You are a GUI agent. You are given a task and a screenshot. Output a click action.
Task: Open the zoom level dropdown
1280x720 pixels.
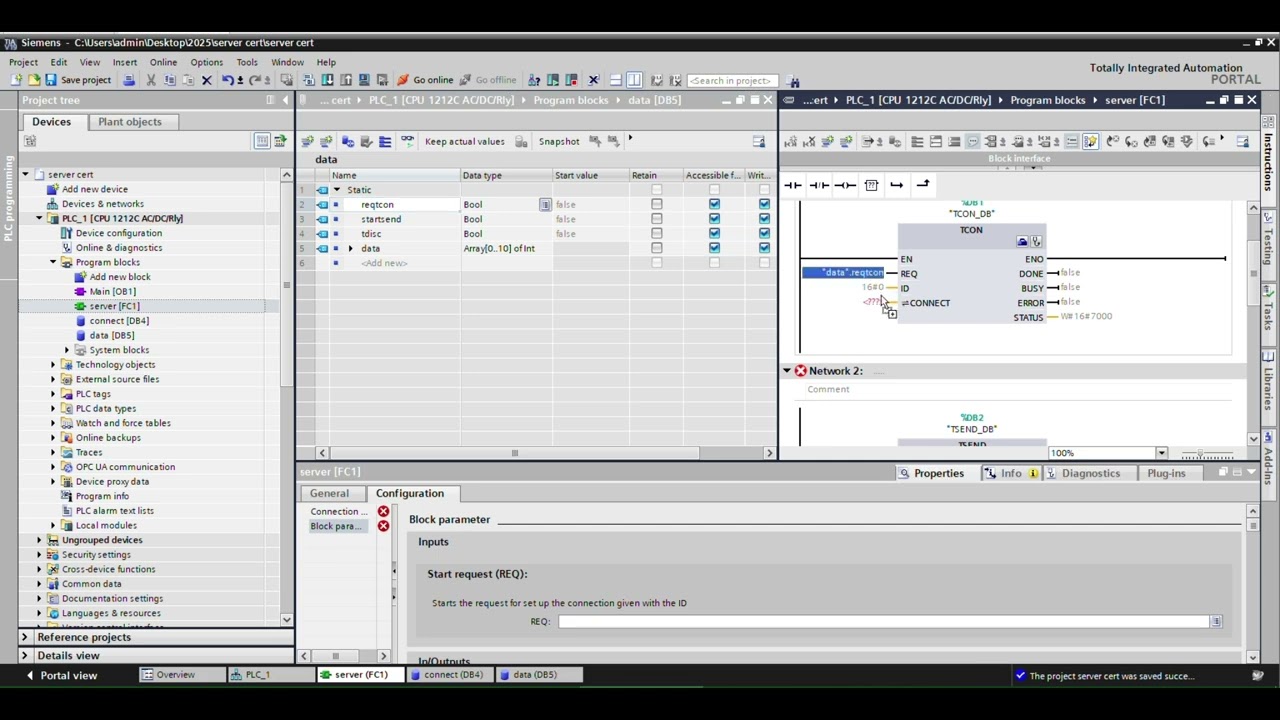(1161, 453)
